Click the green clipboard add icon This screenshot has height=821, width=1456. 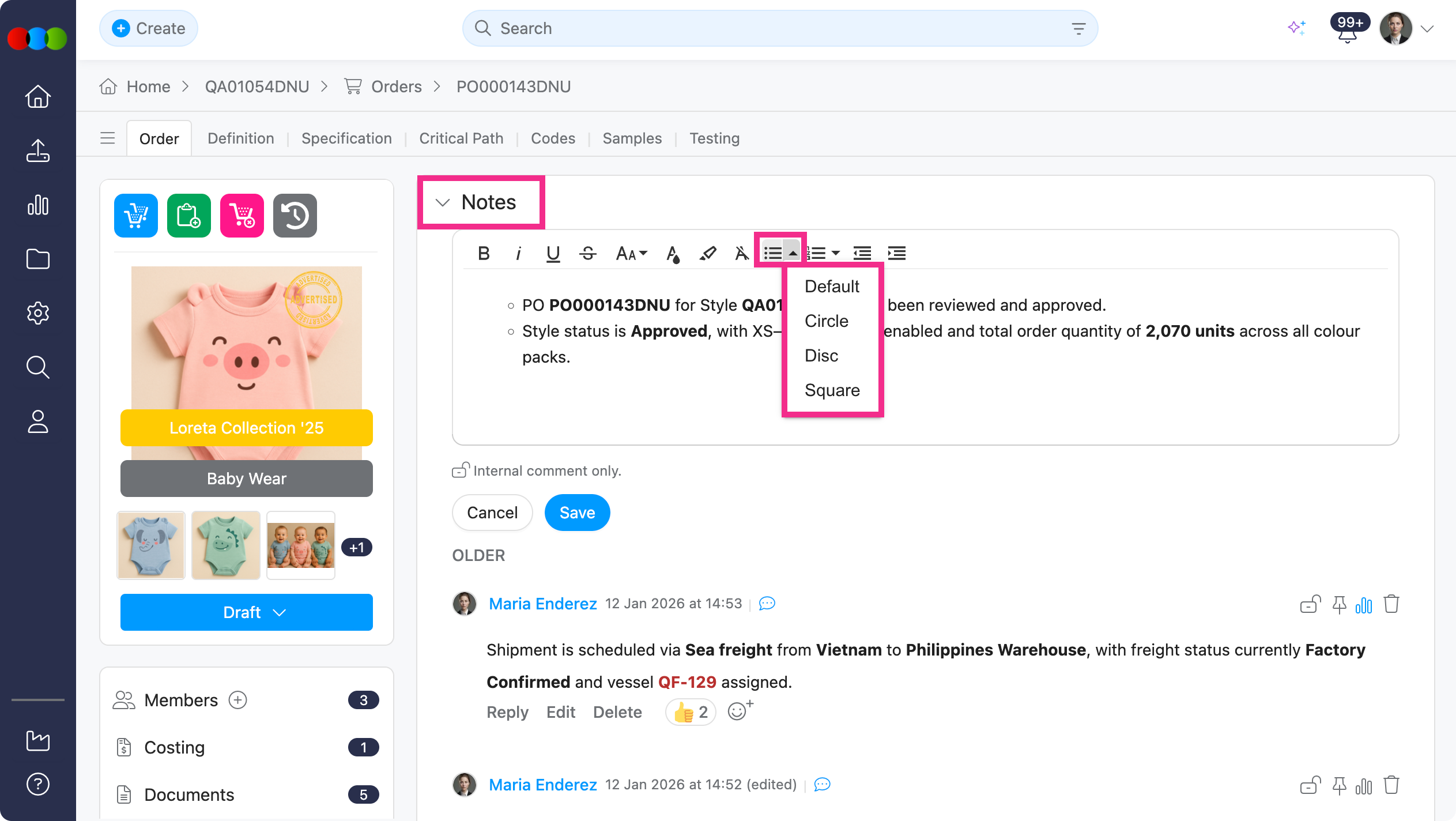[188, 216]
